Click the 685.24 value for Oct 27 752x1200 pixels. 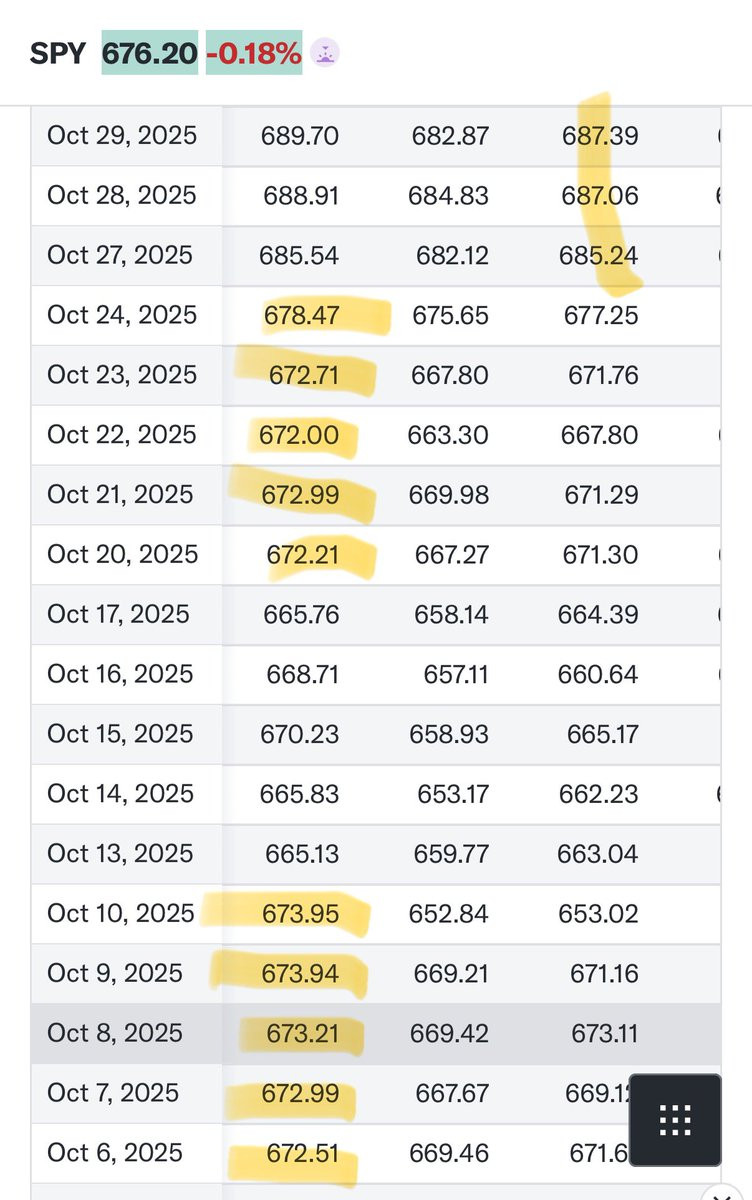pyautogui.click(x=598, y=256)
